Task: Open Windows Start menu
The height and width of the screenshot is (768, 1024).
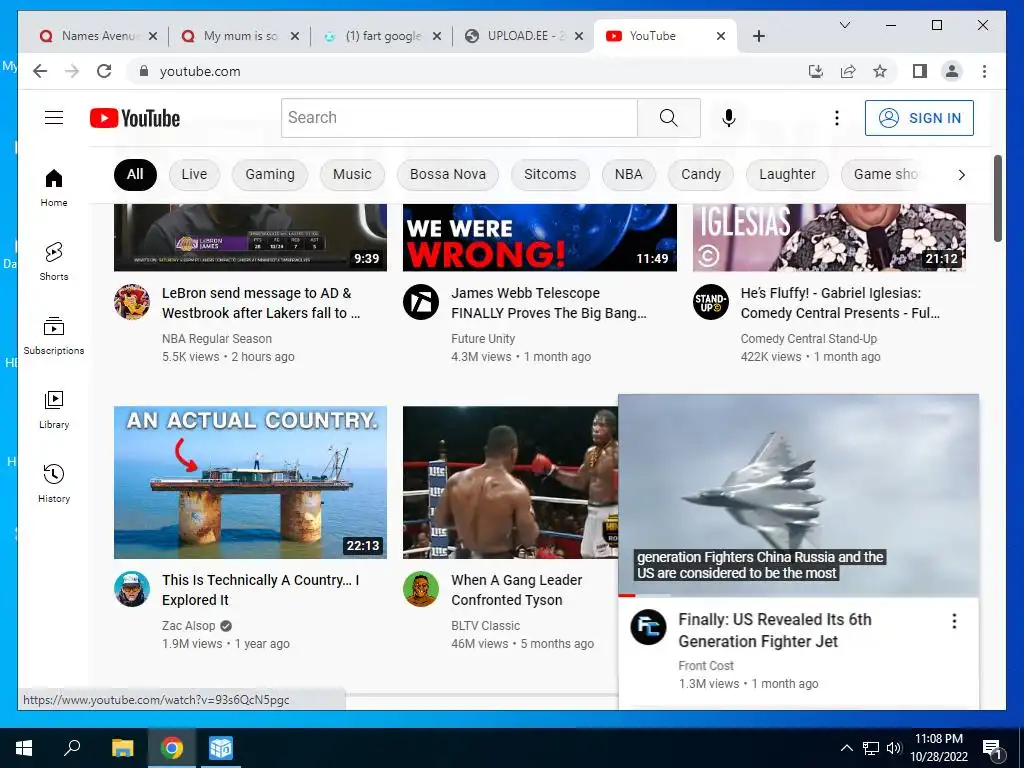Action: tap(24, 748)
